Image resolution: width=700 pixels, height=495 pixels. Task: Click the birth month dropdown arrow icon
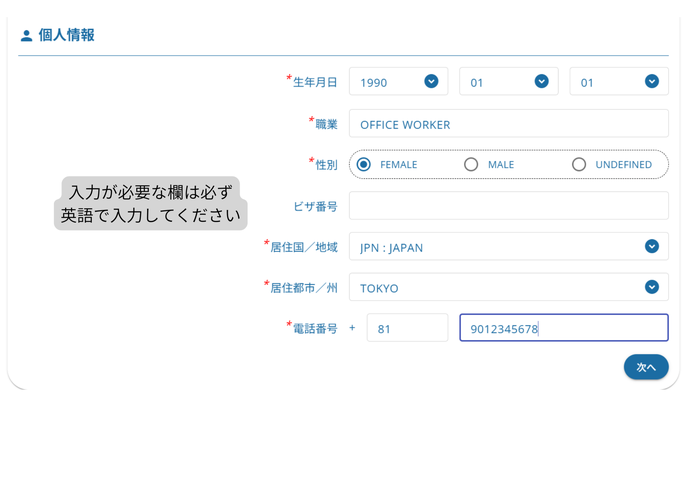[541, 82]
